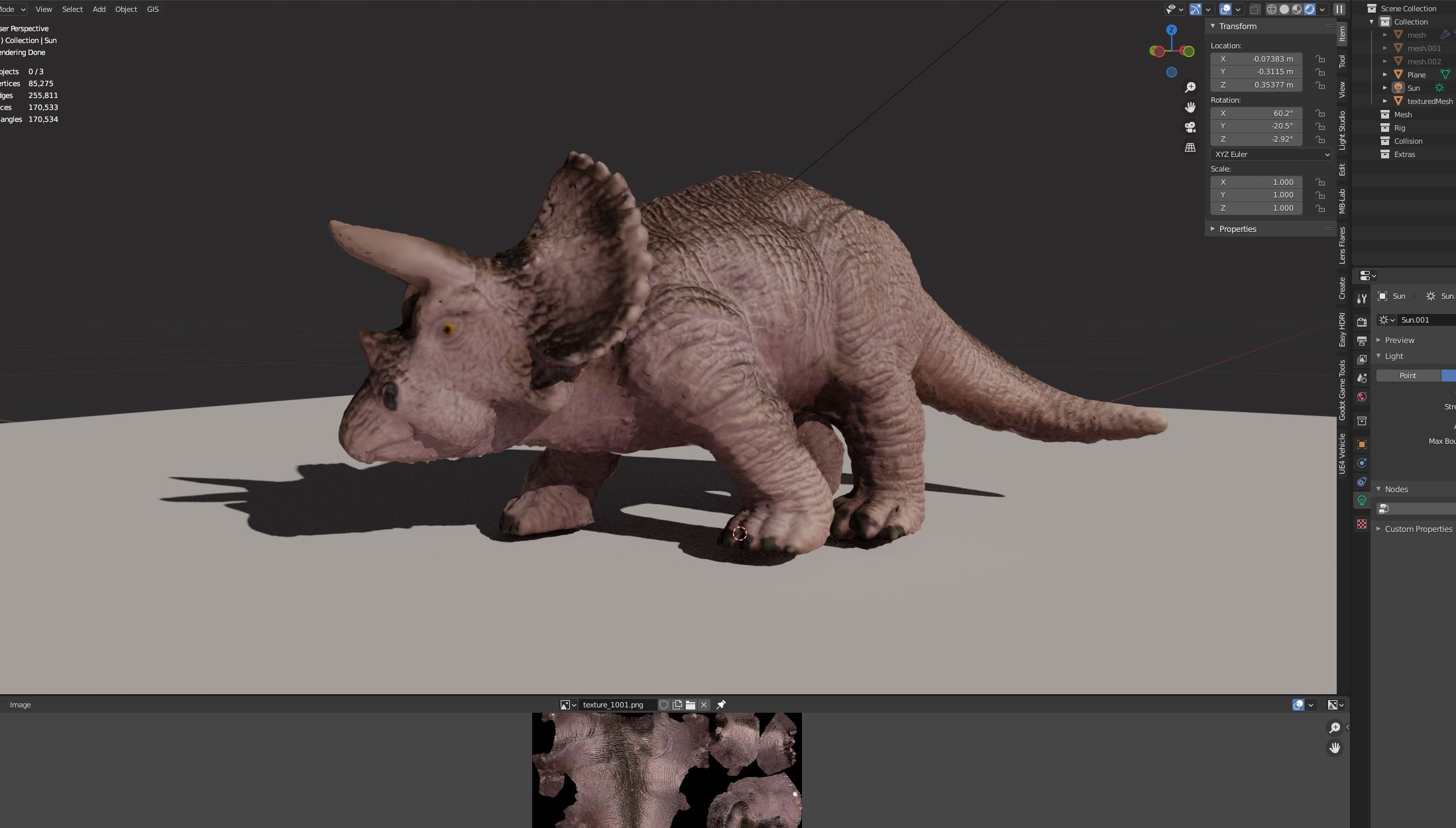Image resolution: width=1456 pixels, height=828 pixels.
Task: Click the viewport pan hand icon
Action: coord(1190,107)
